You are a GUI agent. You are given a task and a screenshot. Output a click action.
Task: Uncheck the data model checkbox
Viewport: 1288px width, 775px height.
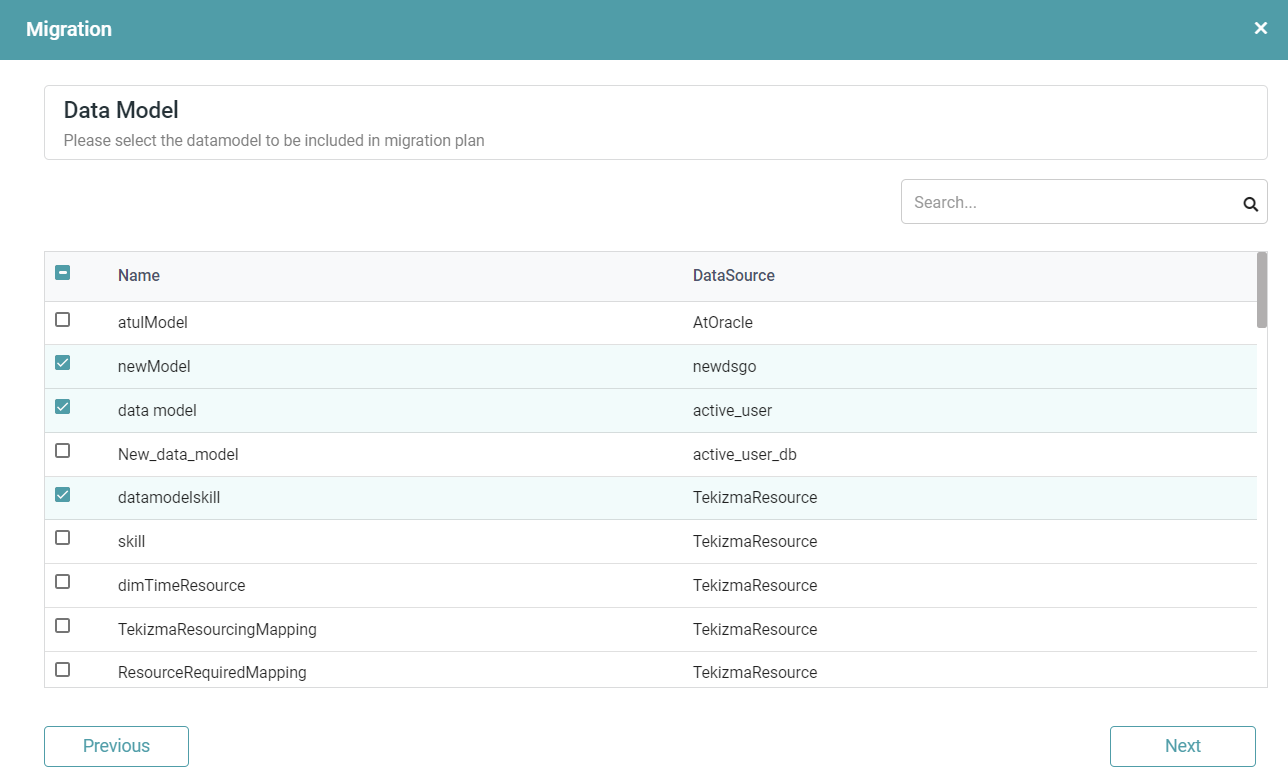click(x=62, y=407)
